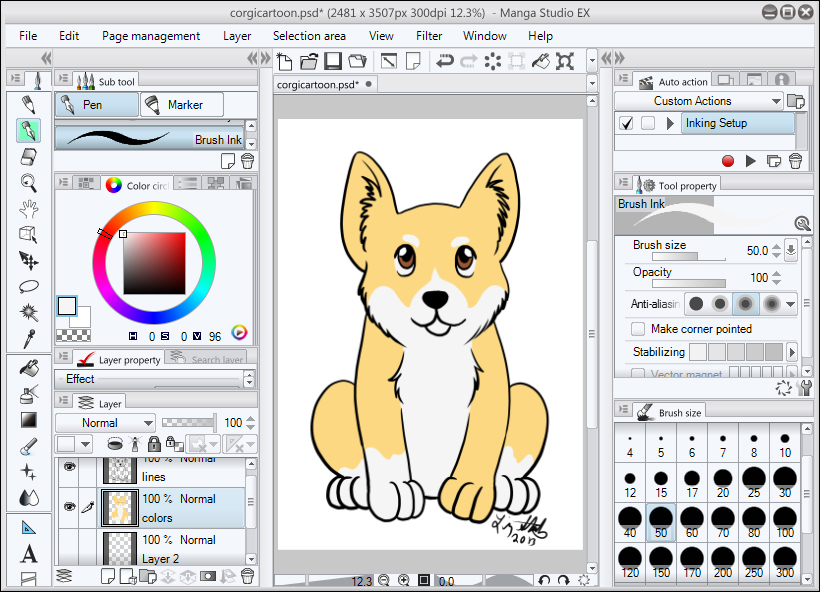Click the main foreground color swatch
Image resolution: width=820 pixels, height=592 pixels.
(67, 306)
